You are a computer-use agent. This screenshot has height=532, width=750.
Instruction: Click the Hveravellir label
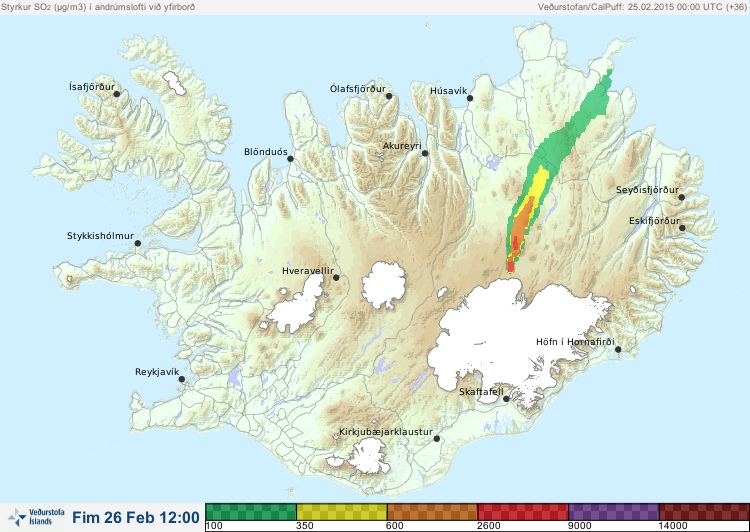click(x=308, y=271)
